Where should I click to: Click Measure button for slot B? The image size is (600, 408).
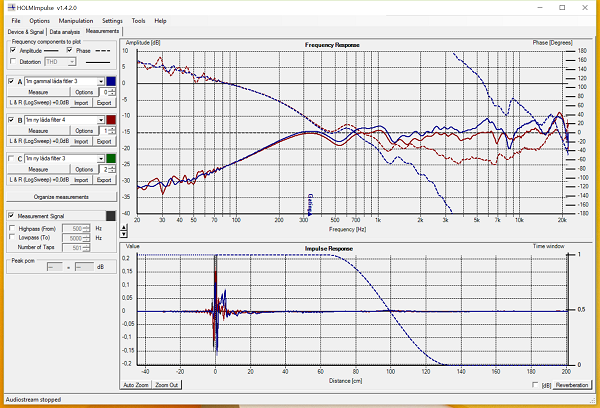coord(38,131)
